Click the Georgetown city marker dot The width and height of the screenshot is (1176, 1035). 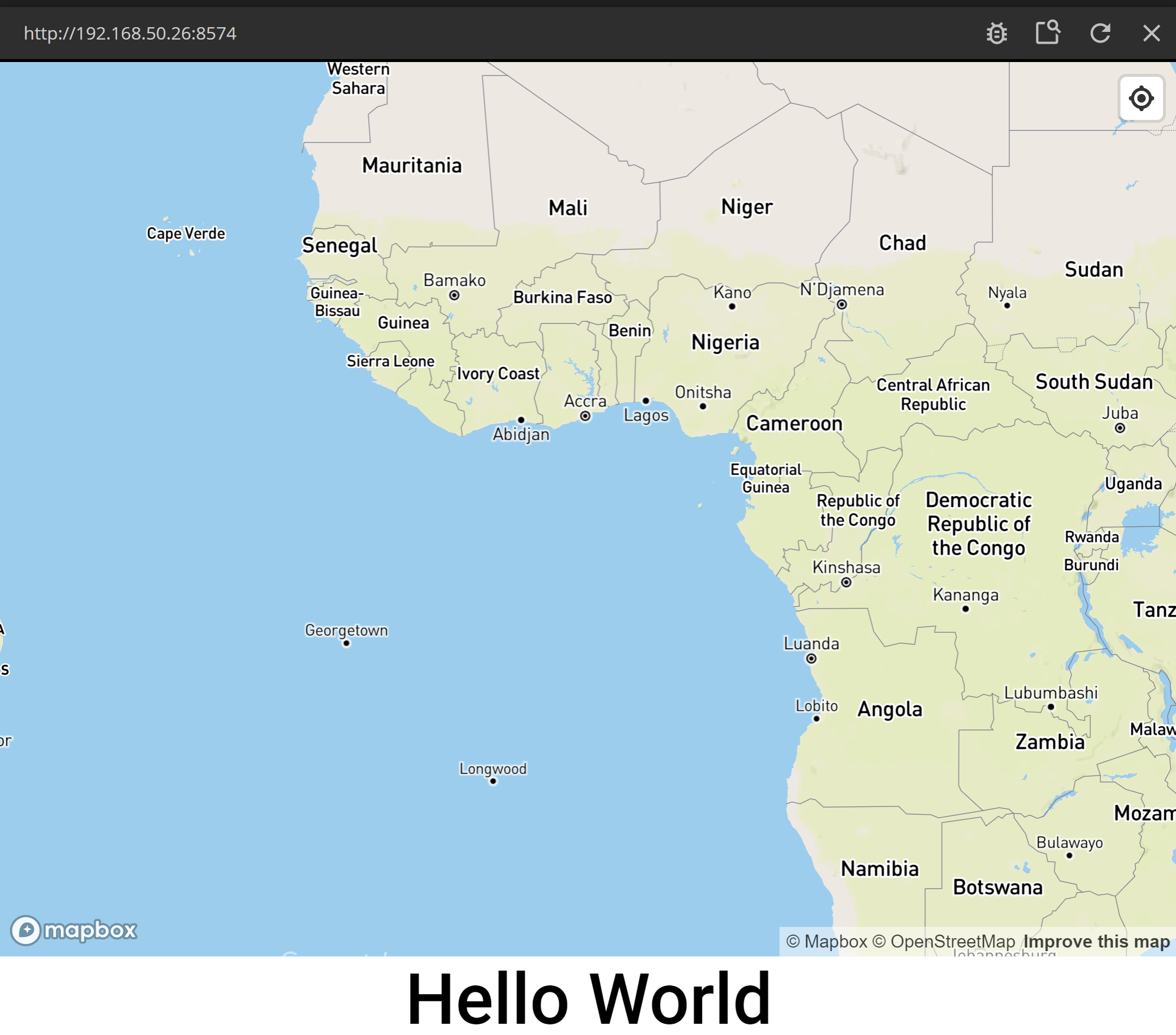pos(346,643)
